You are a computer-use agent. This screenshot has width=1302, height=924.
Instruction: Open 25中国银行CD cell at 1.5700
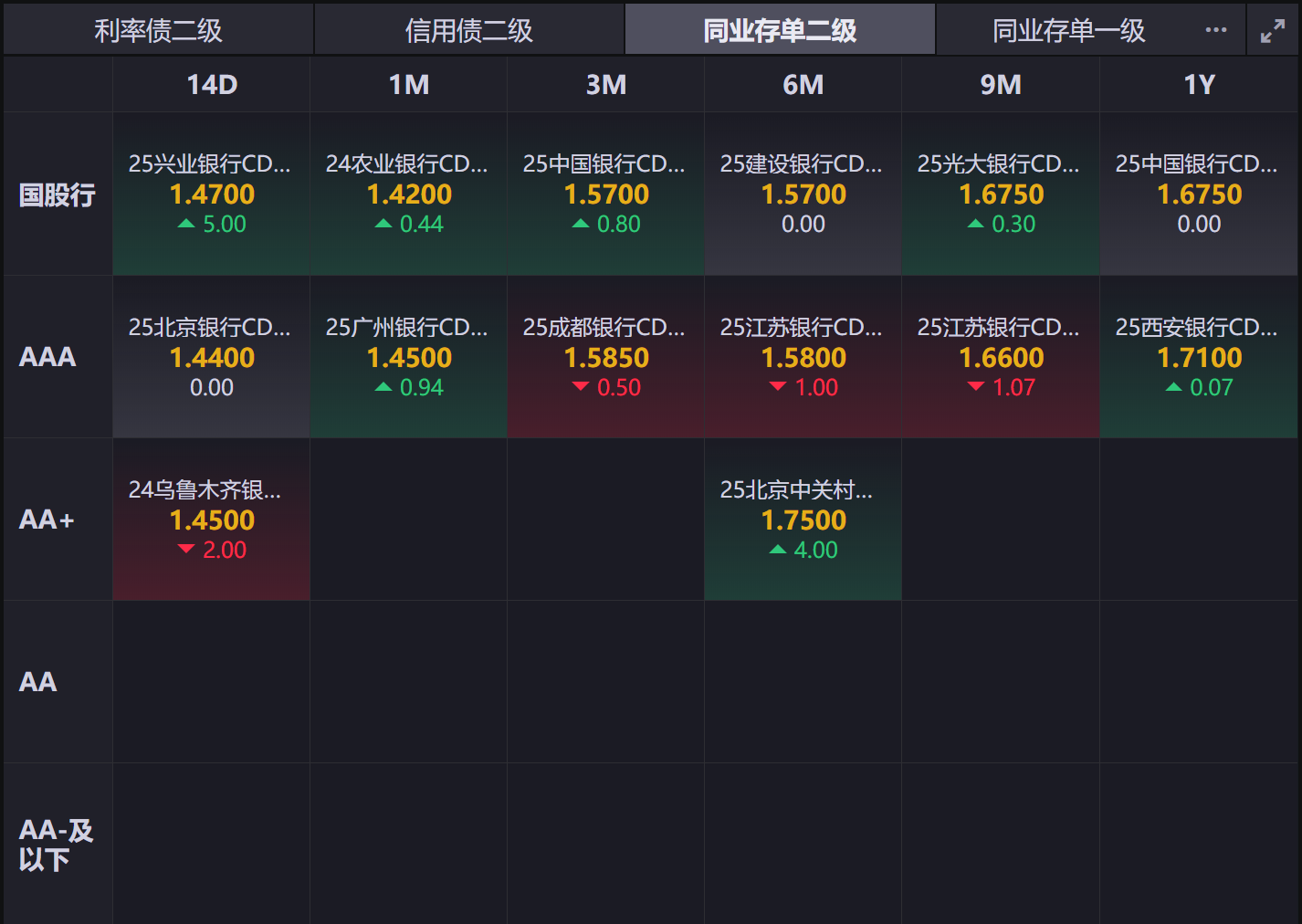606,194
